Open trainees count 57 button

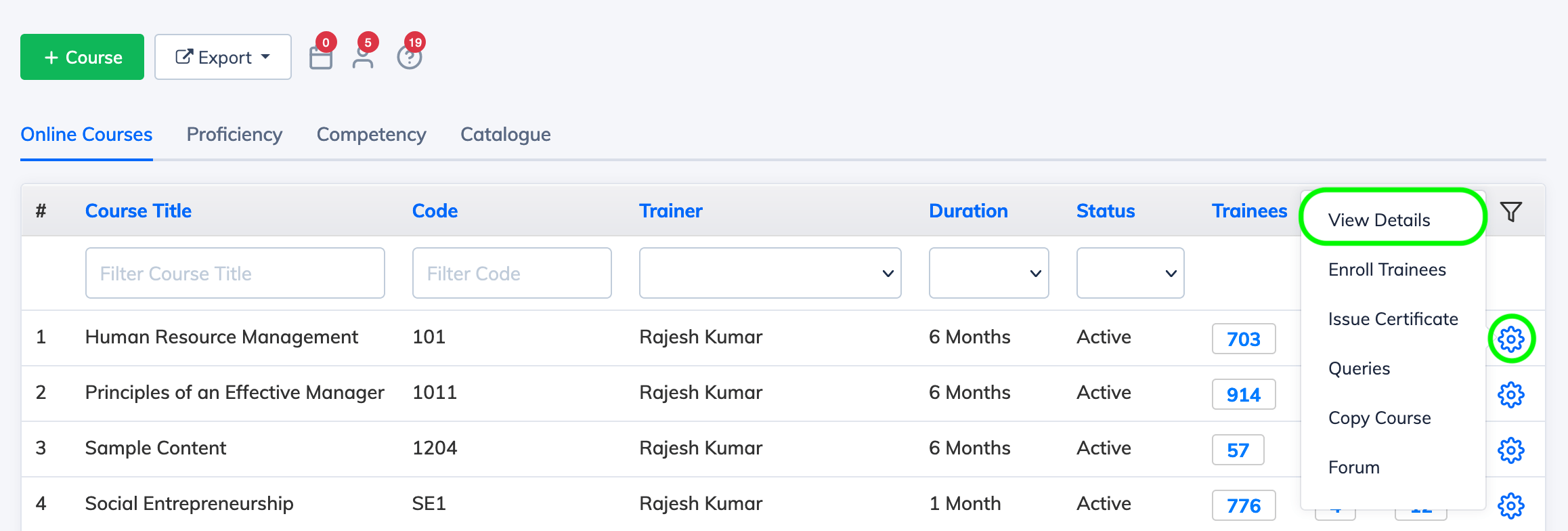[x=1238, y=450]
